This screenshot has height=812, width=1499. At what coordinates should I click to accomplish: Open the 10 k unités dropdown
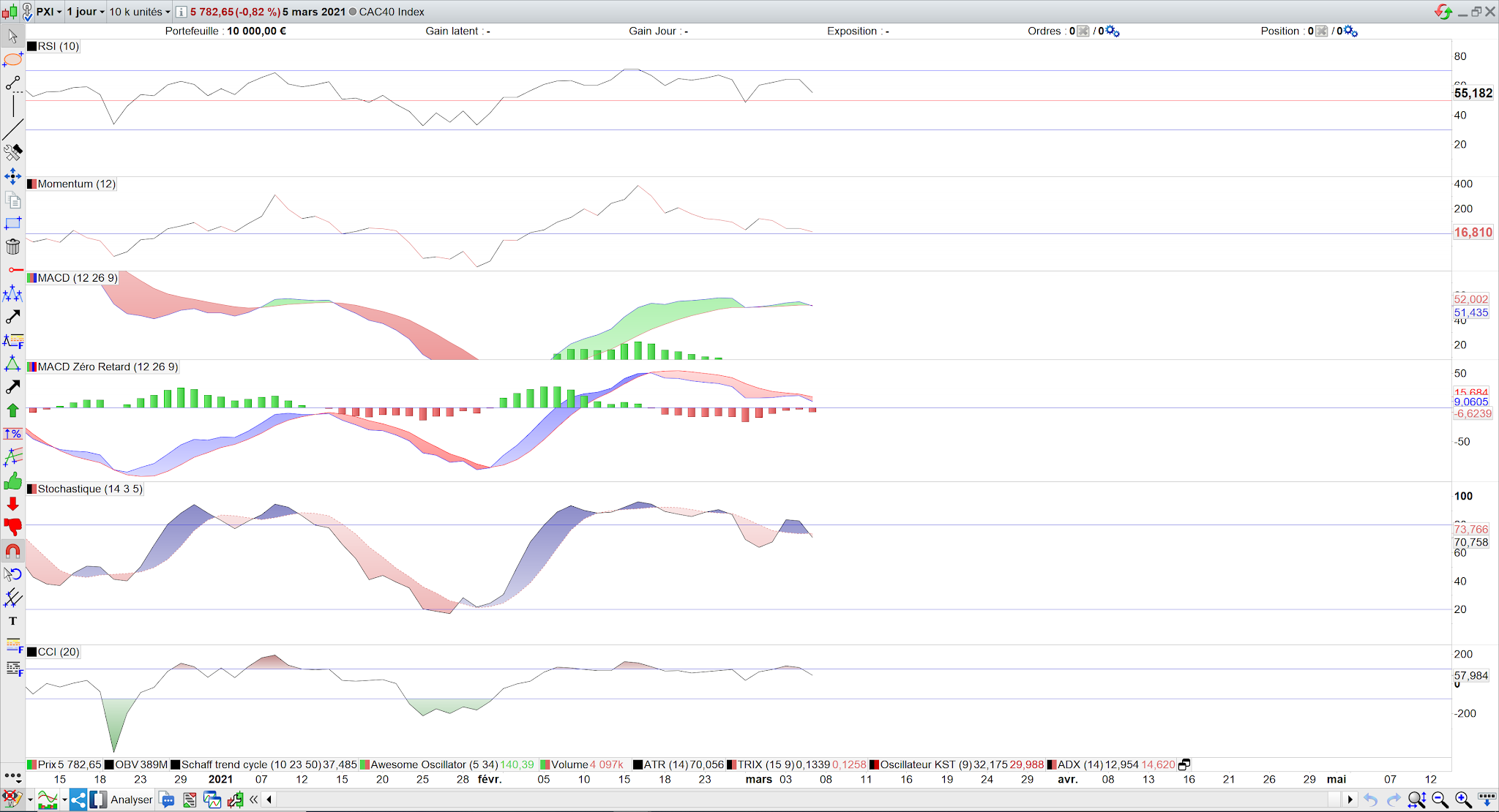pos(140,12)
